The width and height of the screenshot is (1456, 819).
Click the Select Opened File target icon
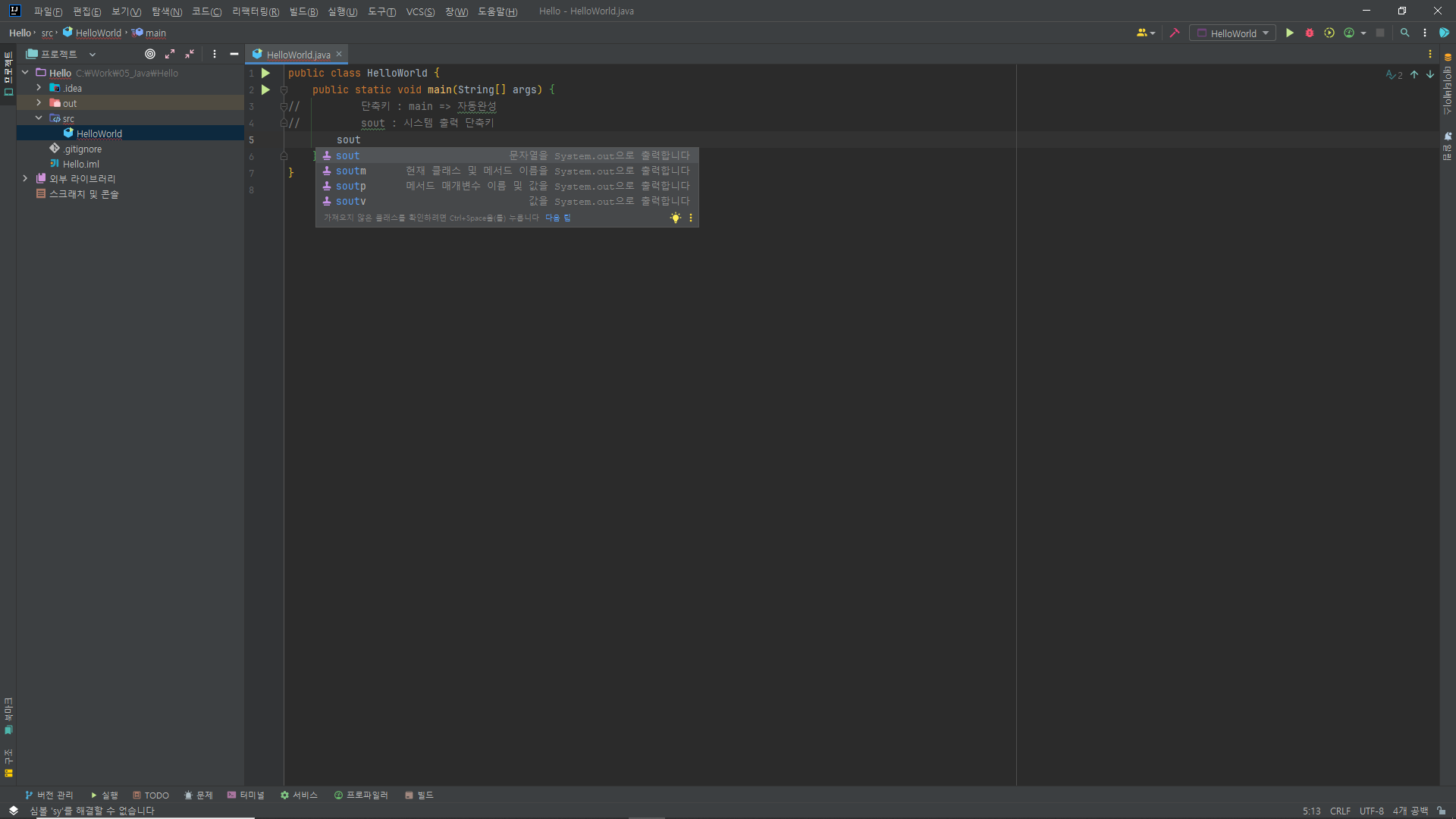(150, 54)
